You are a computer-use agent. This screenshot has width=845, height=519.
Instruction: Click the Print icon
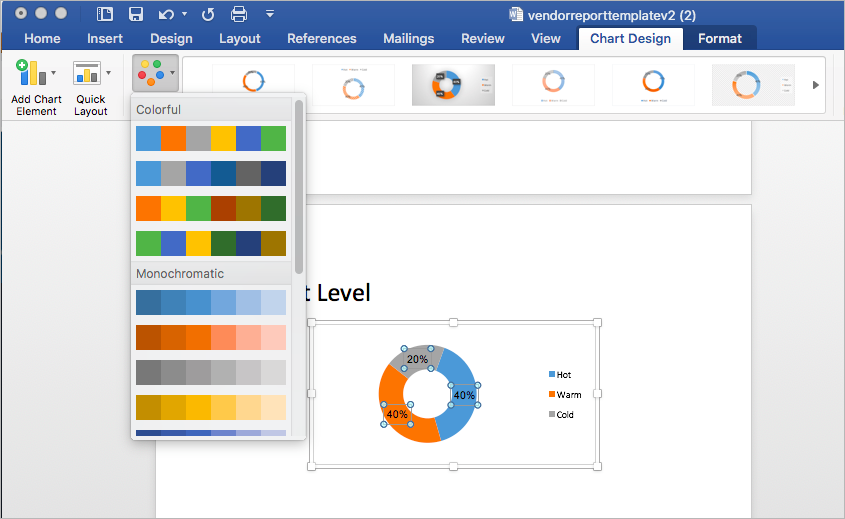tap(239, 14)
